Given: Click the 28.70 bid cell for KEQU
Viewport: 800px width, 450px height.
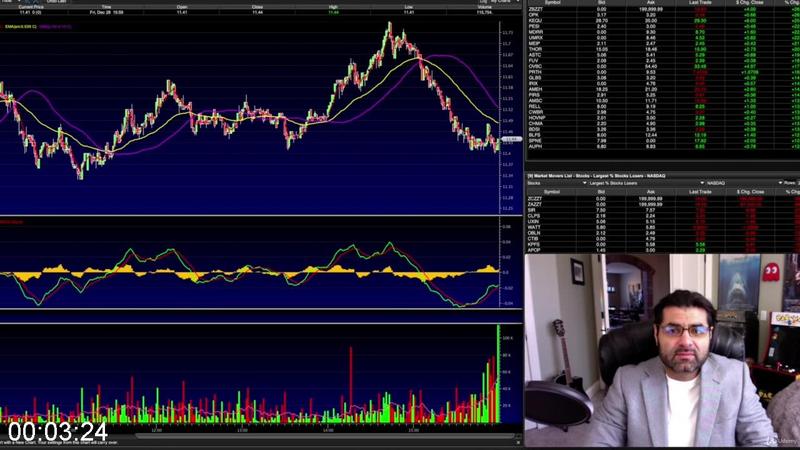Looking at the screenshot, I should click(602, 20).
